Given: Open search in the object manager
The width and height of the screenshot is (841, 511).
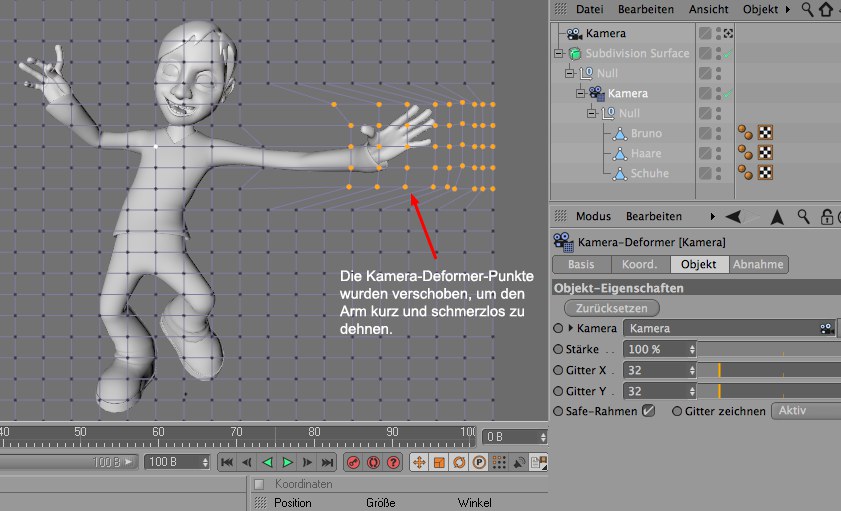Looking at the screenshot, I should [806, 9].
